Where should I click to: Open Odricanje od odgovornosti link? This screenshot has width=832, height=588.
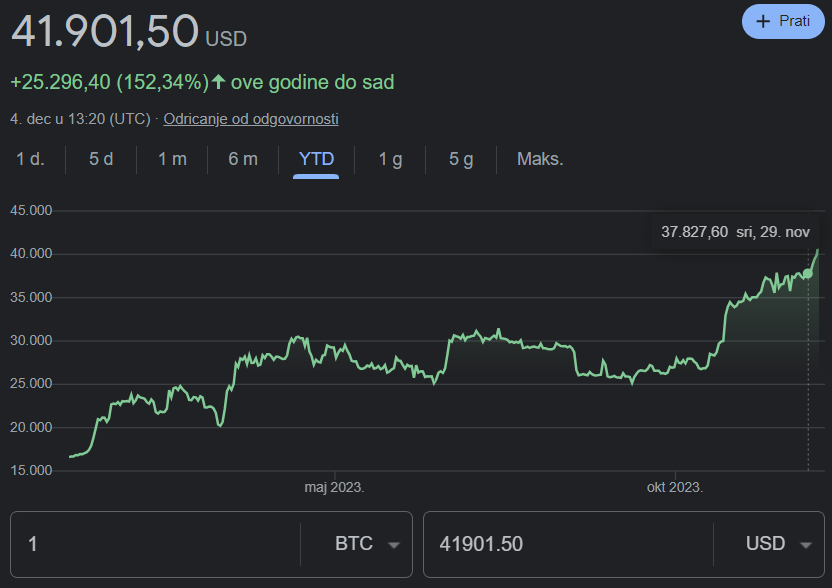251,119
